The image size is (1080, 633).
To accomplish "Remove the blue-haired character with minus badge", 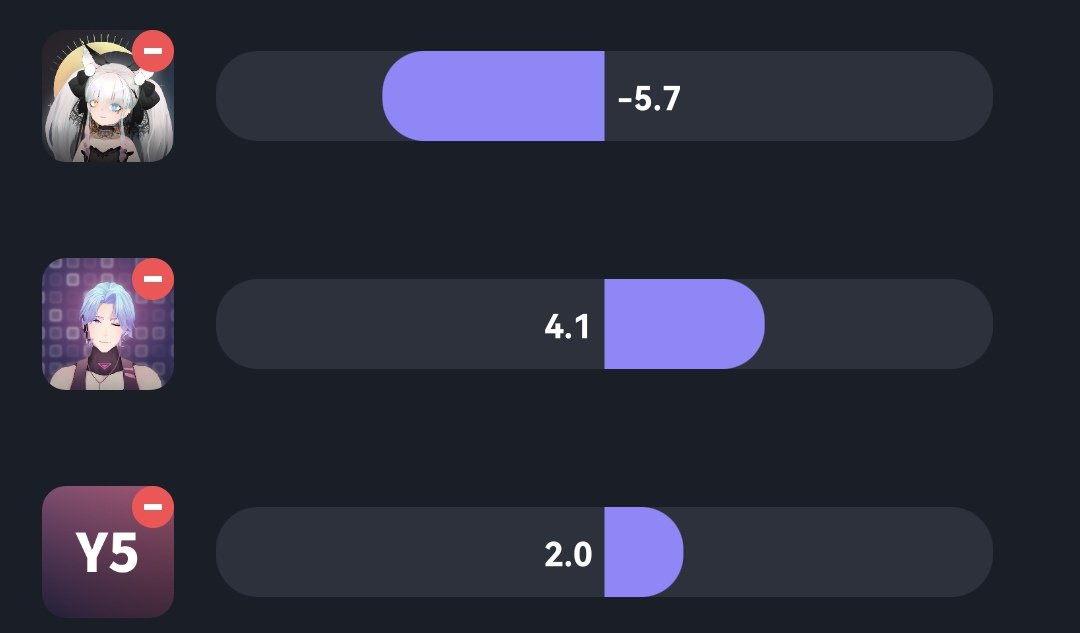I will (x=152, y=279).
